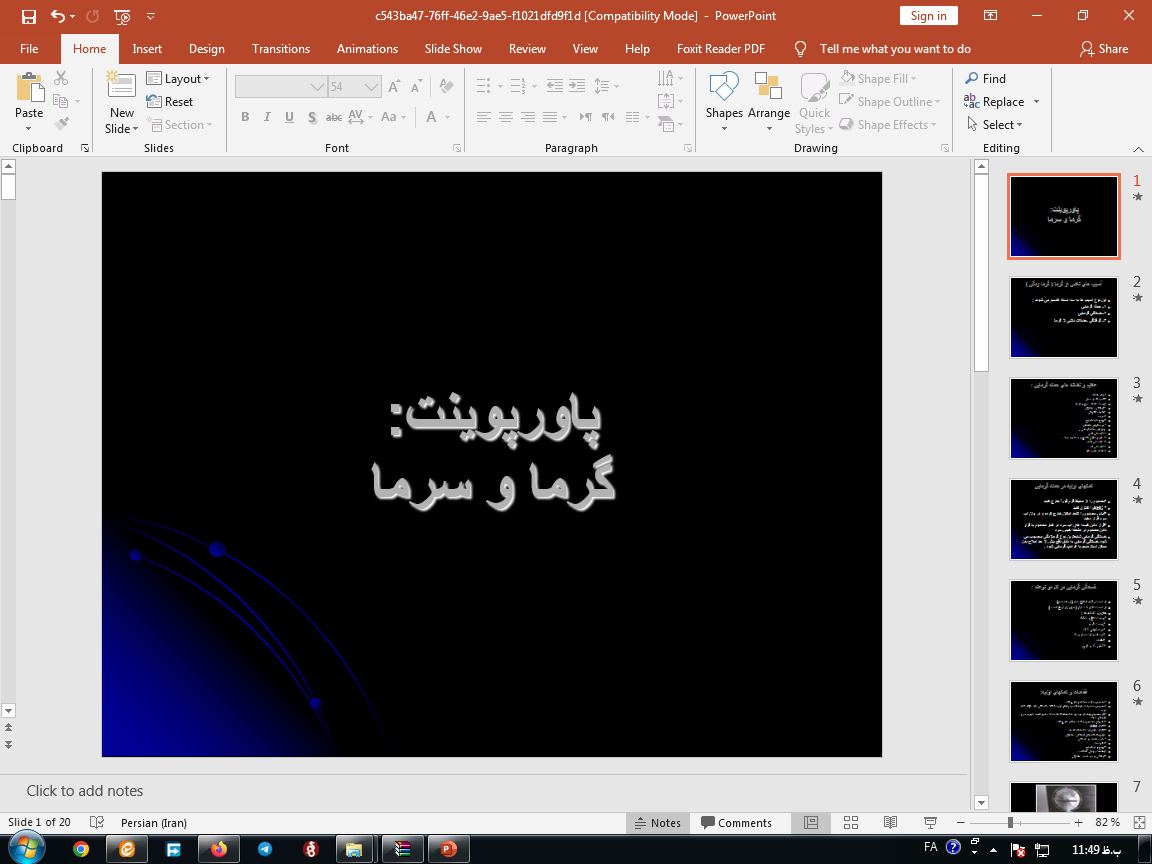Click the Underline icon
Screen dimensions: 1152x864
[x=288, y=117]
